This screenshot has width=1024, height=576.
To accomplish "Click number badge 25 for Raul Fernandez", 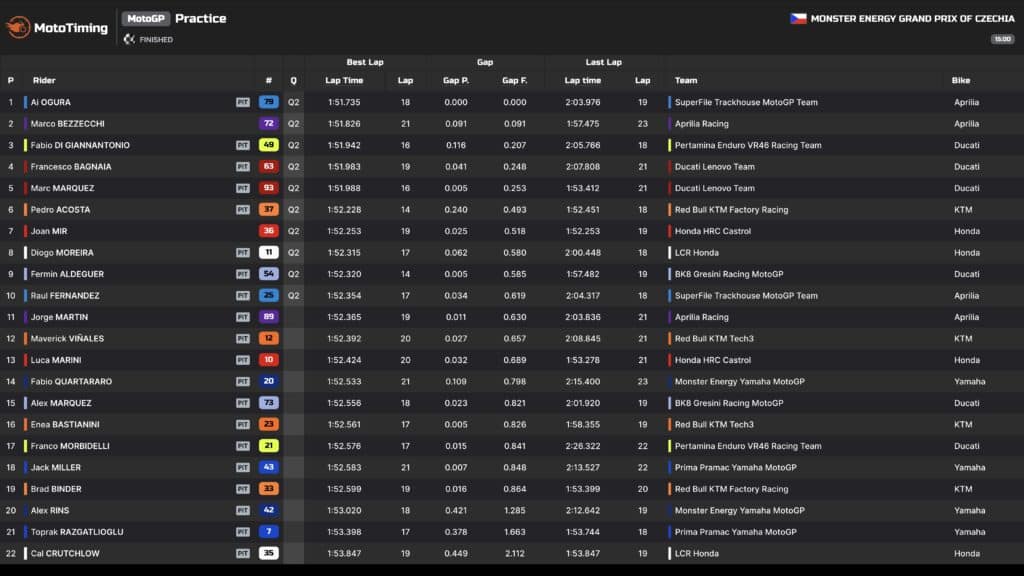I will (x=268, y=295).
